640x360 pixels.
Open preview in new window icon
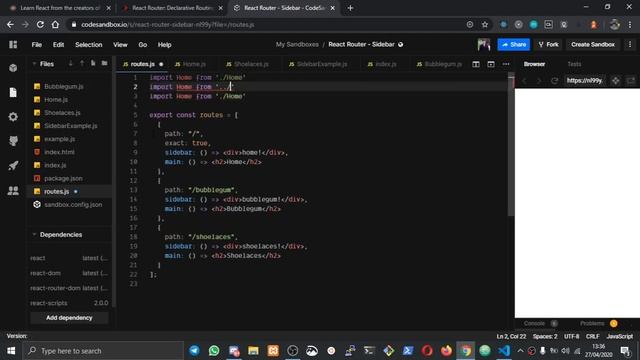[x=631, y=80]
